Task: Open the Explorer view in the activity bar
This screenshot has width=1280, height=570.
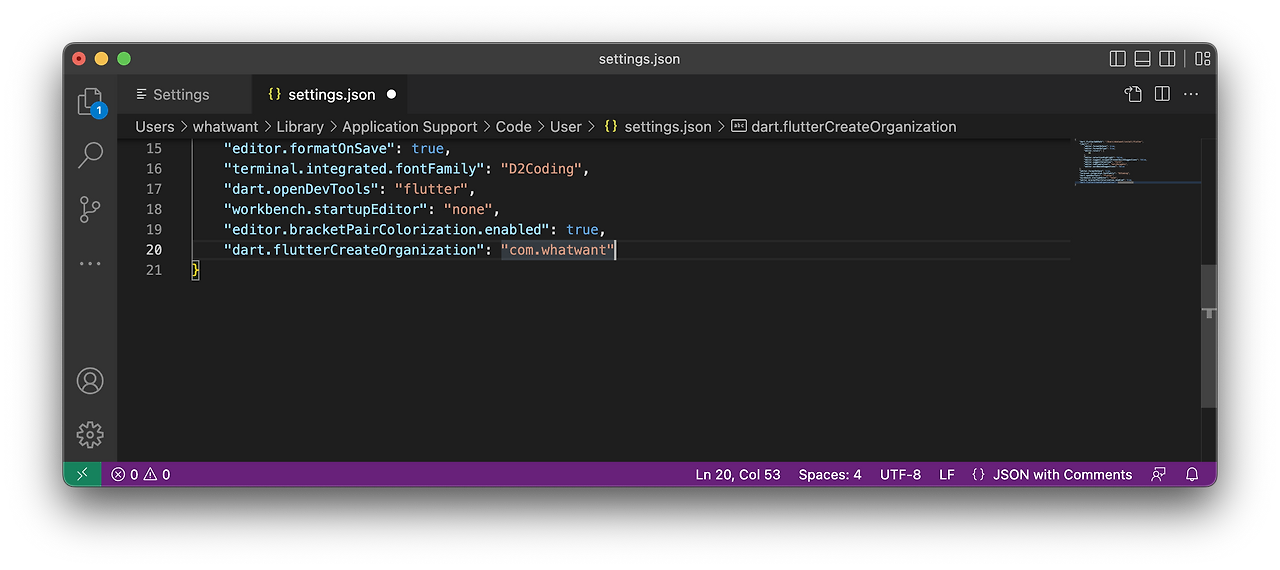Action: point(90,101)
